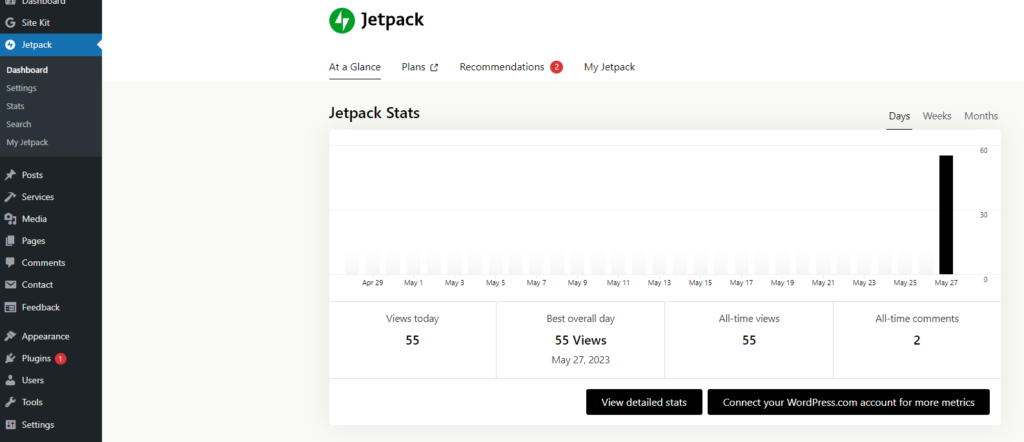
Task: Click the Apr 29 axis label
Action: pyautogui.click(x=372, y=283)
